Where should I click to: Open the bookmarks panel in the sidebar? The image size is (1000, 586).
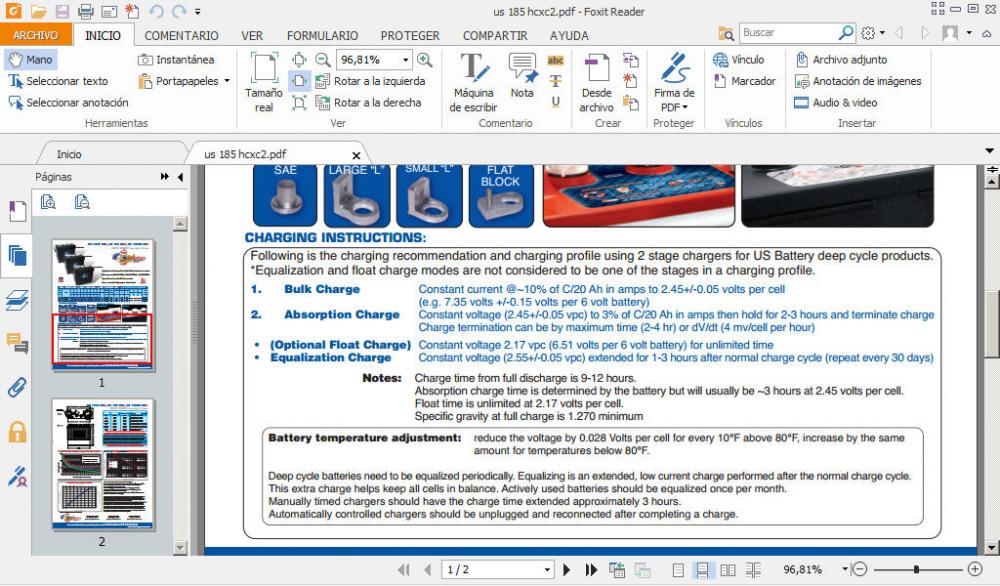tap(17, 210)
